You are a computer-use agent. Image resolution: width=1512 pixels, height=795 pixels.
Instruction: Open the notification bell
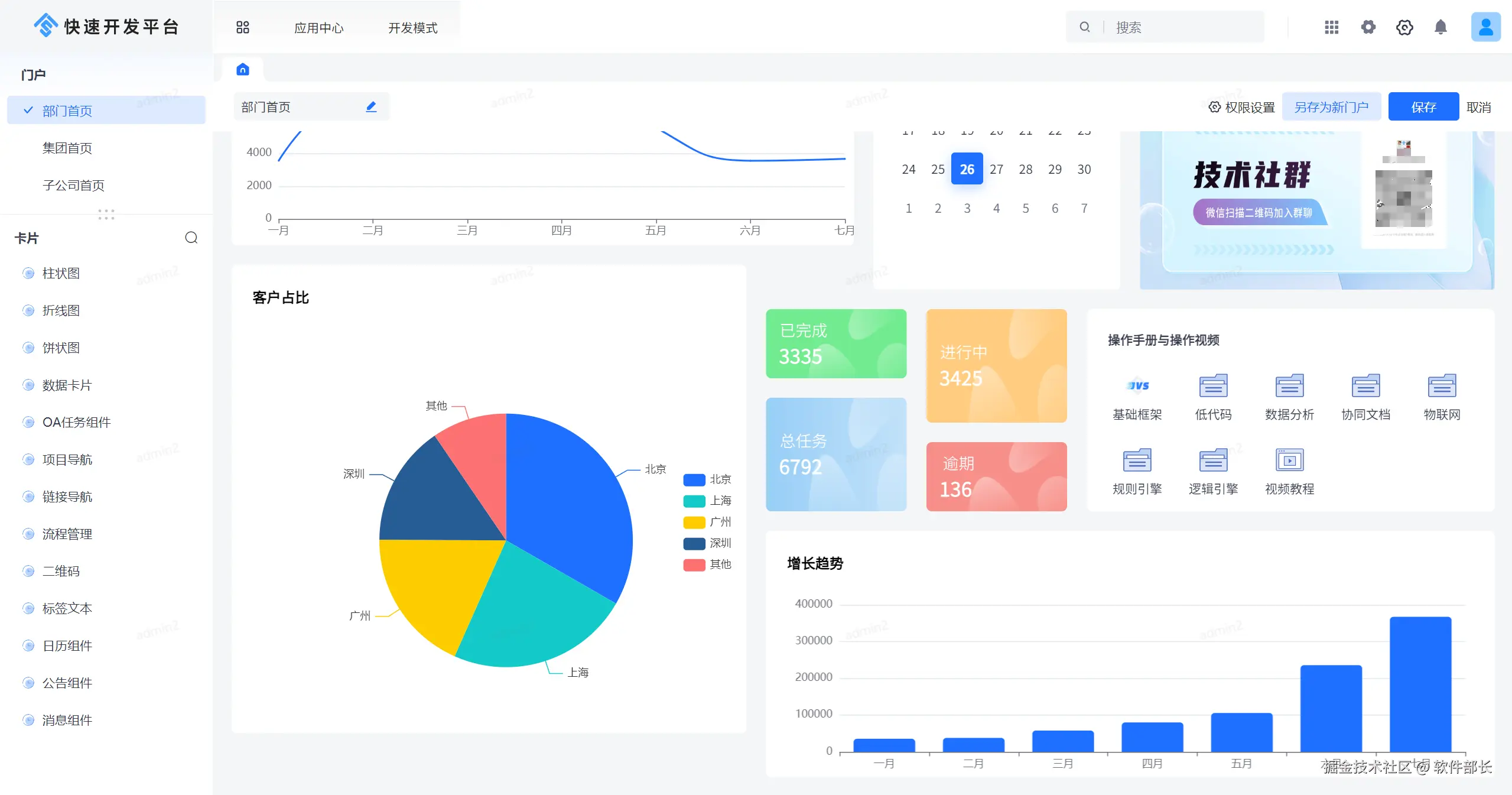point(1441,27)
